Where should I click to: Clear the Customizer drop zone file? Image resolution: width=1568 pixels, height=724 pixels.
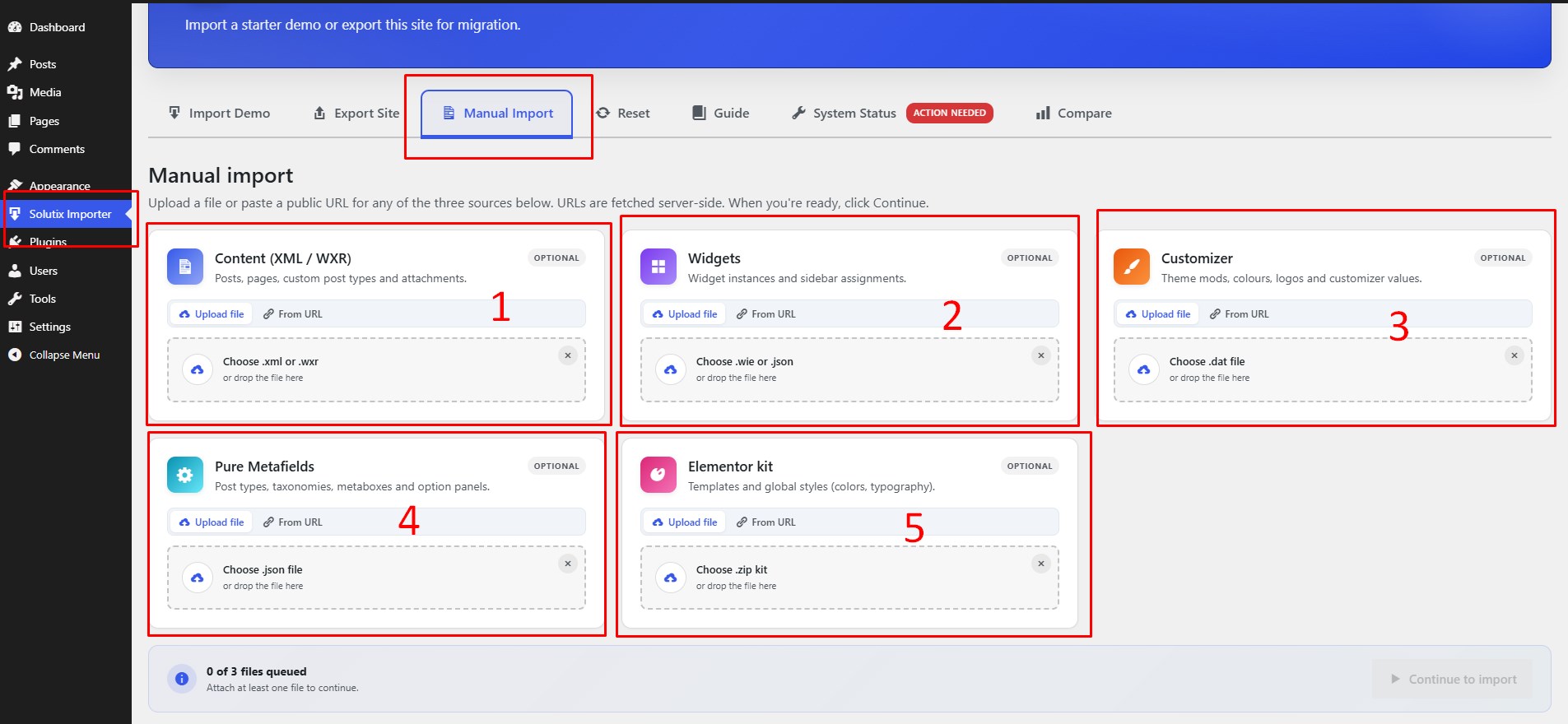1514,355
